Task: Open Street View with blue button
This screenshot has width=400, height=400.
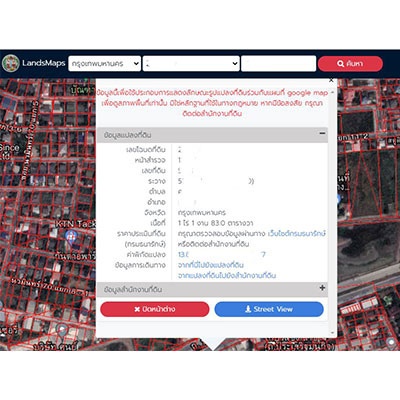Action: tap(269, 309)
